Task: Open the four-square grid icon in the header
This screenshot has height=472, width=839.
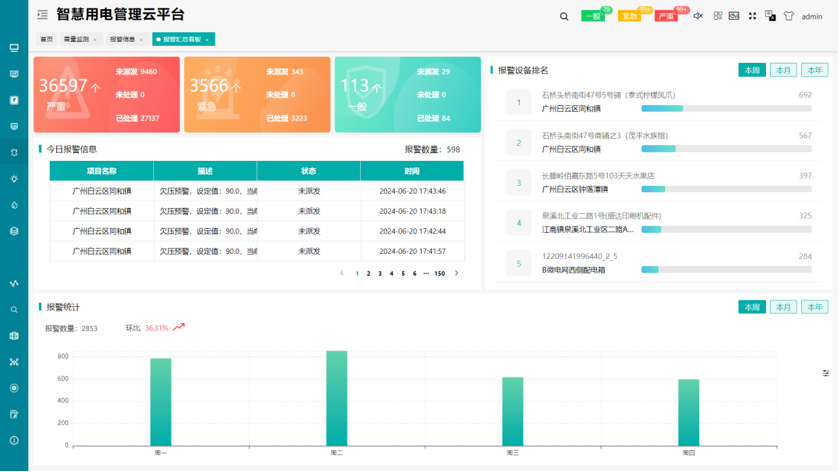Action: pyautogui.click(x=718, y=16)
